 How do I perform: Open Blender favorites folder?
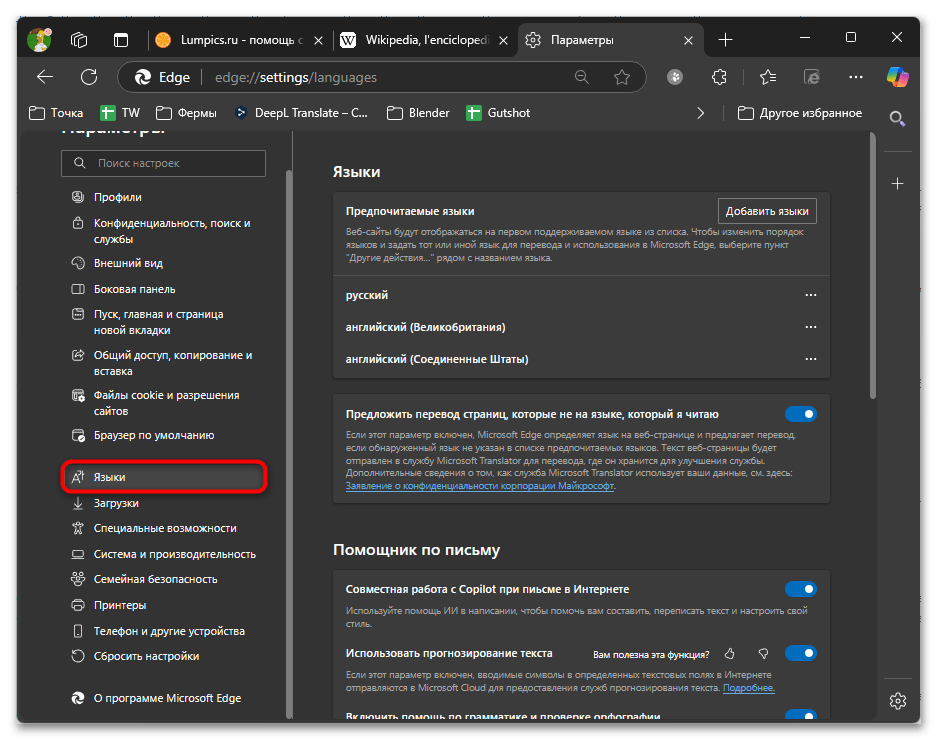(x=418, y=113)
